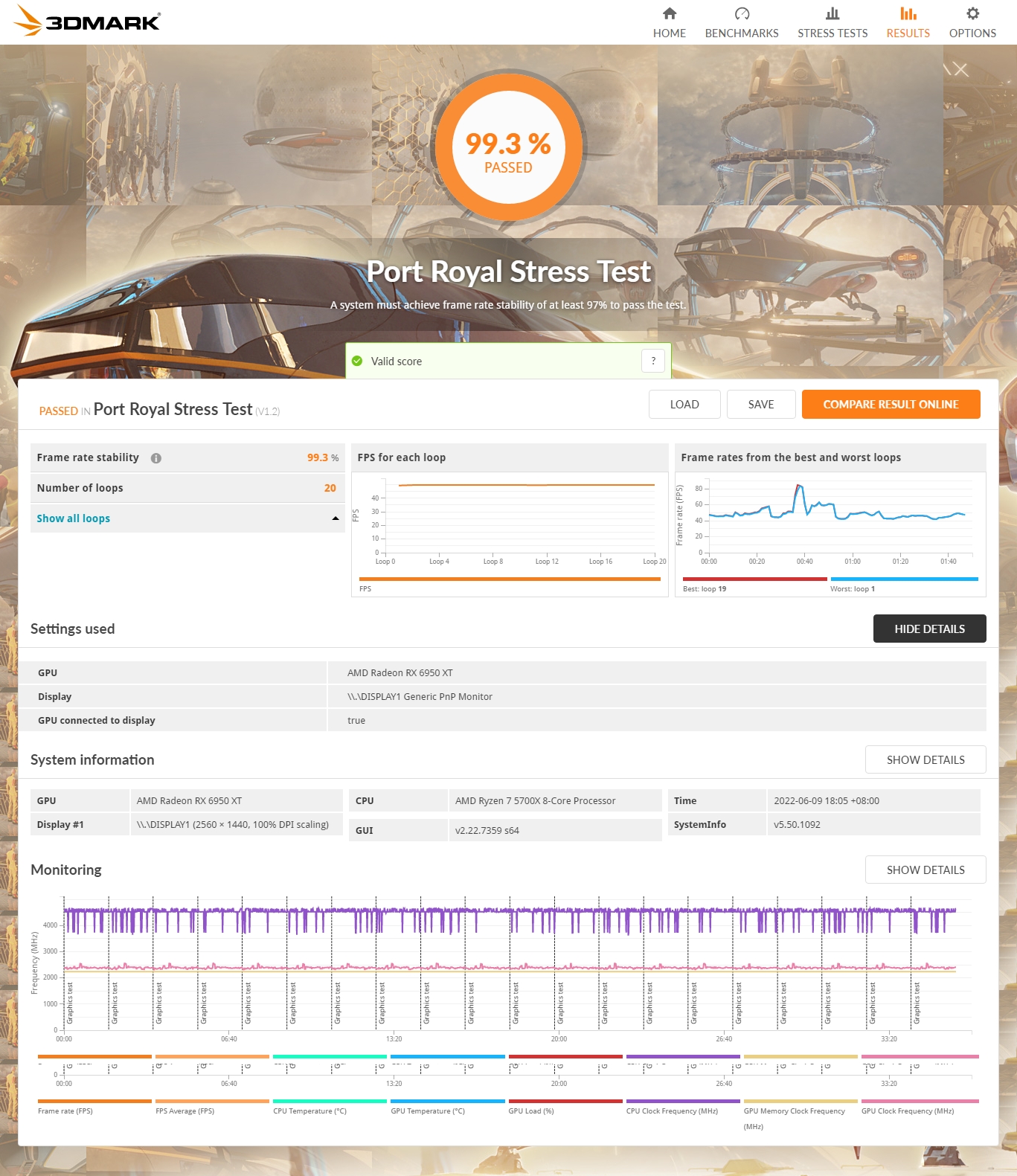
Task: Click the Valid score label
Action: coord(397,361)
